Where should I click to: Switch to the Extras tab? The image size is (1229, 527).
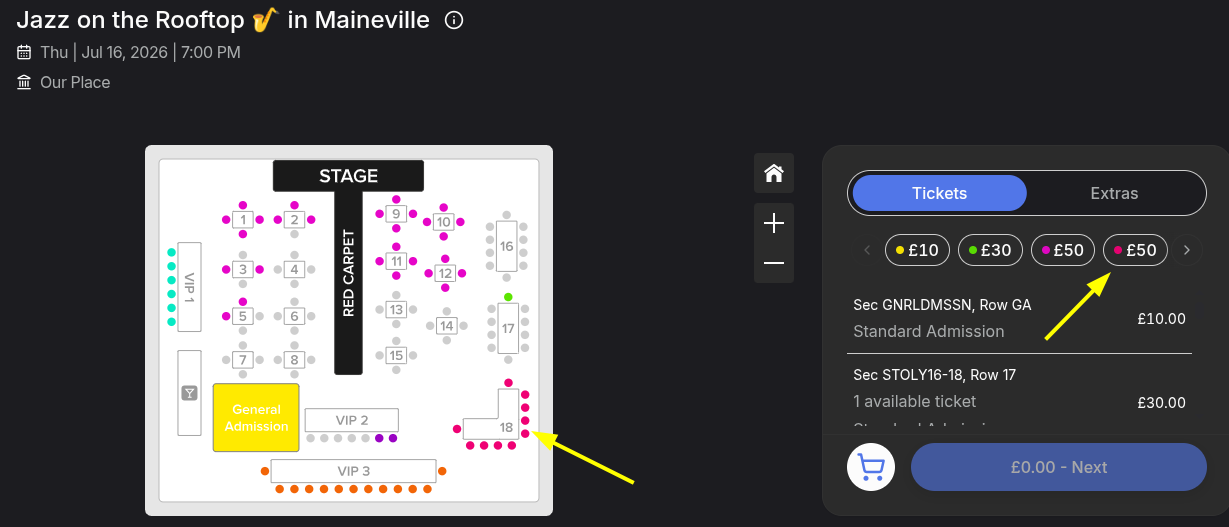point(1114,193)
